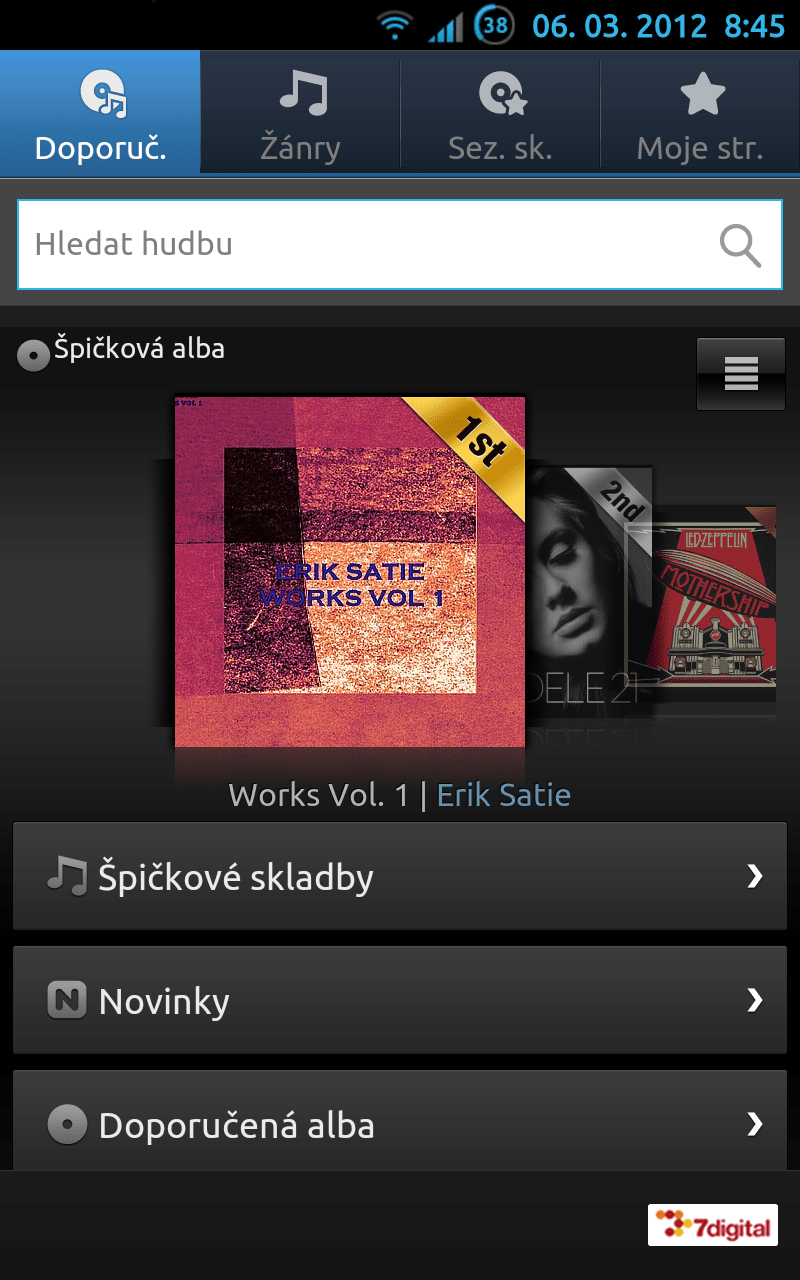Select the Adele 21 album cover
The height and width of the screenshot is (1280, 800).
click(x=588, y=592)
